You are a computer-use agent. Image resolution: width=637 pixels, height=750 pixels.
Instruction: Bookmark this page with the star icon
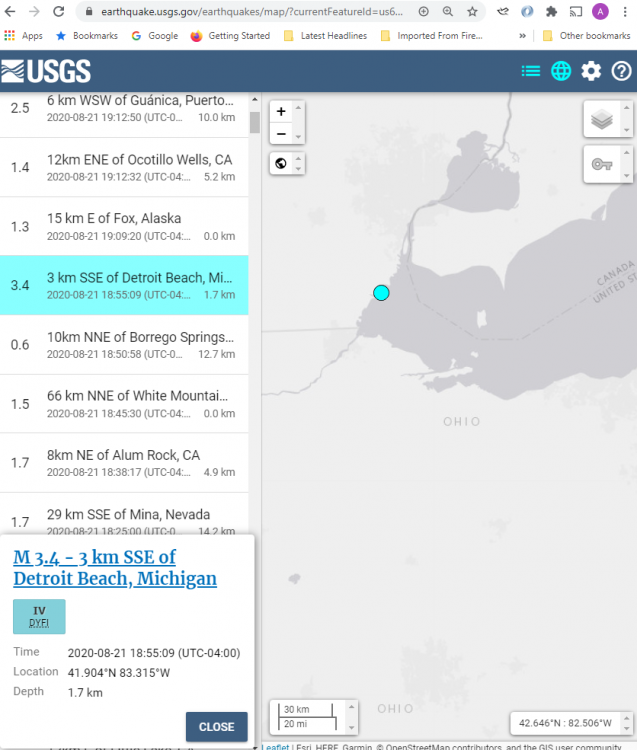pyautogui.click(x=472, y=12)
